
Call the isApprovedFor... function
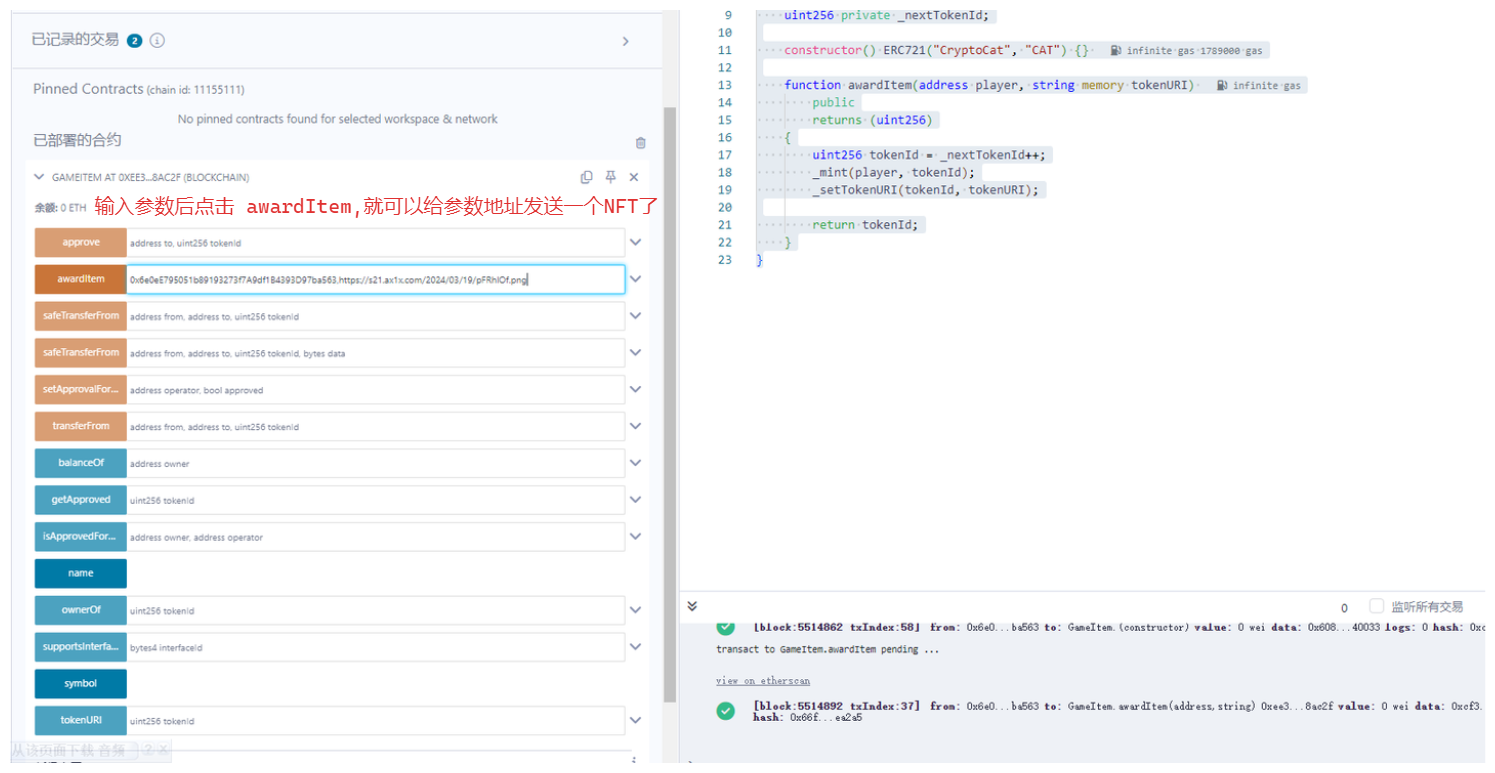(81, 537)
